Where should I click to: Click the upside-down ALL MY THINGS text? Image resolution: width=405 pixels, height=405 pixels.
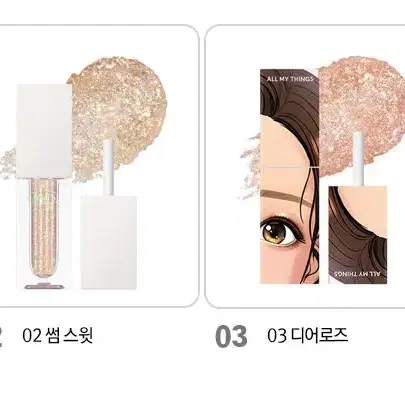click(357, 274)
